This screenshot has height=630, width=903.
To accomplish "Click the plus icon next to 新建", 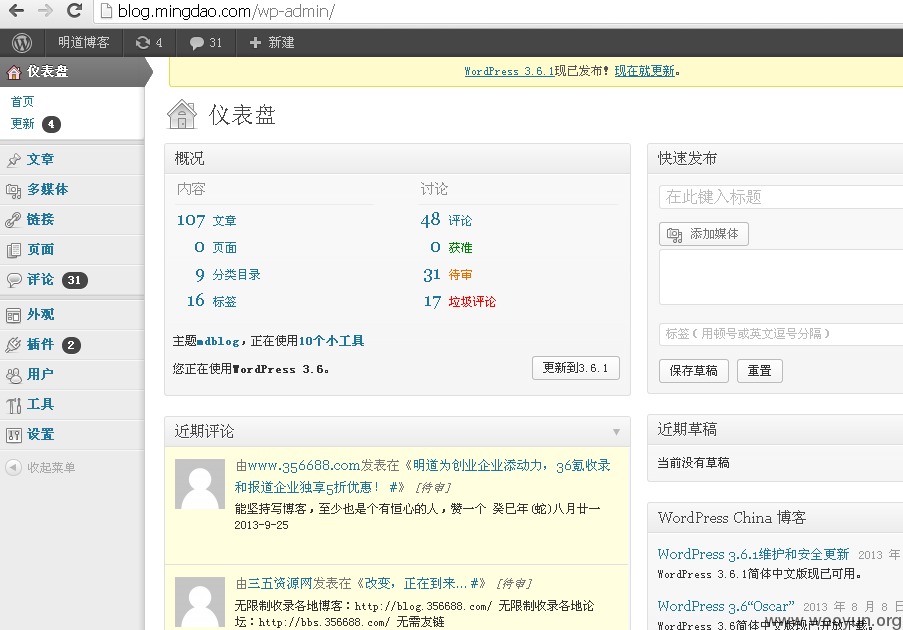I will 255,43.
